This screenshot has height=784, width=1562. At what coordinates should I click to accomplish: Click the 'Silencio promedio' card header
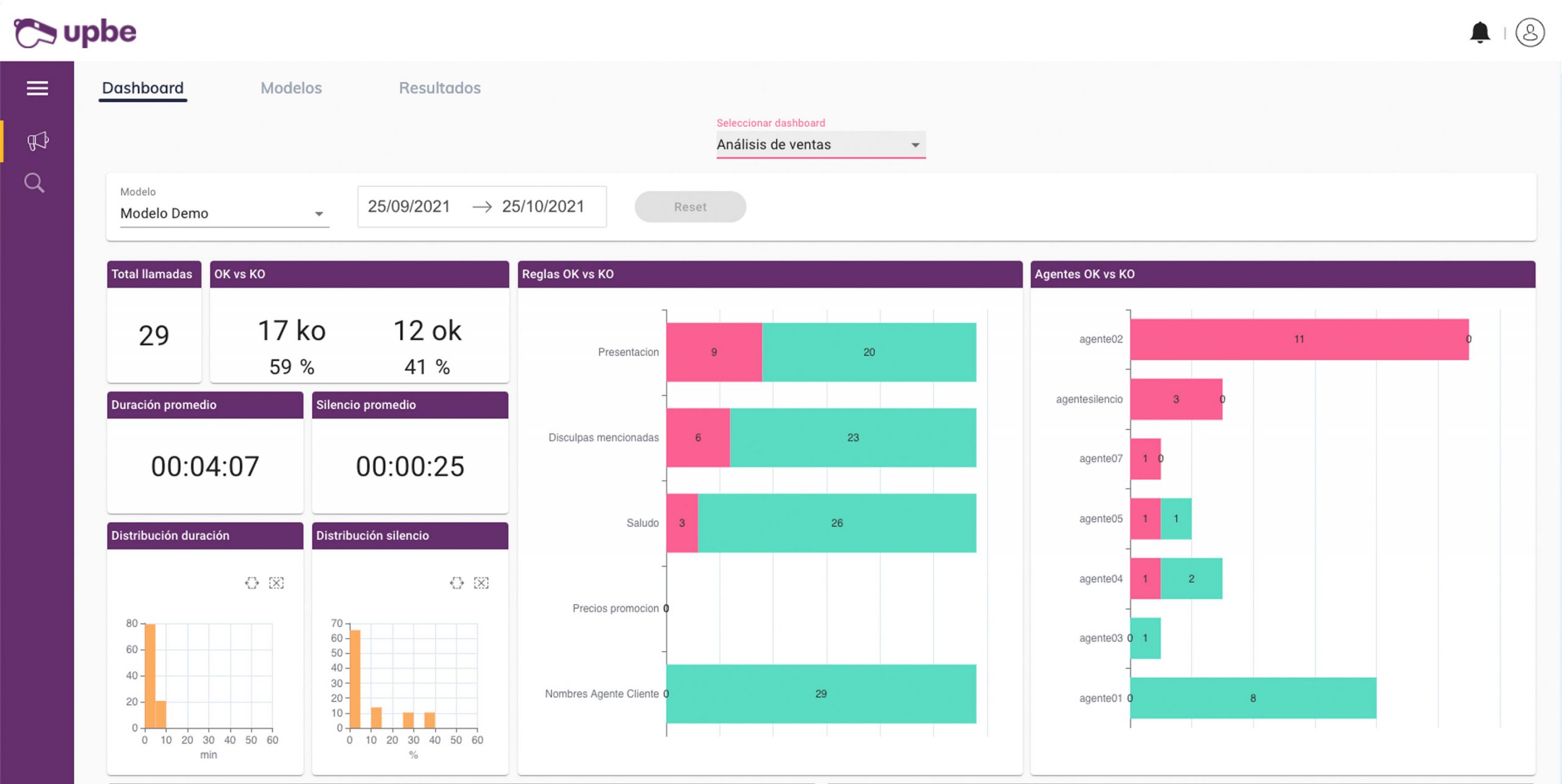click(410, 405)
